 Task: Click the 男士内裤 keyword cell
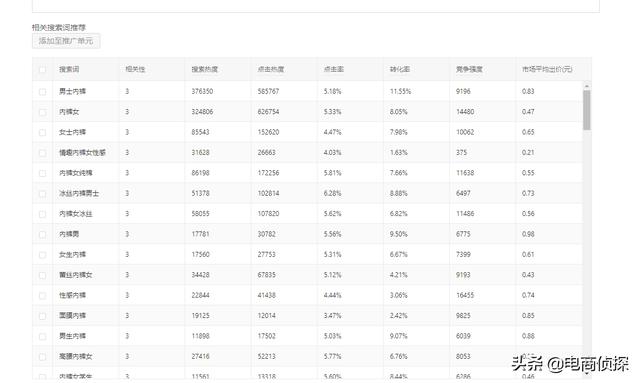pos(72,91)
